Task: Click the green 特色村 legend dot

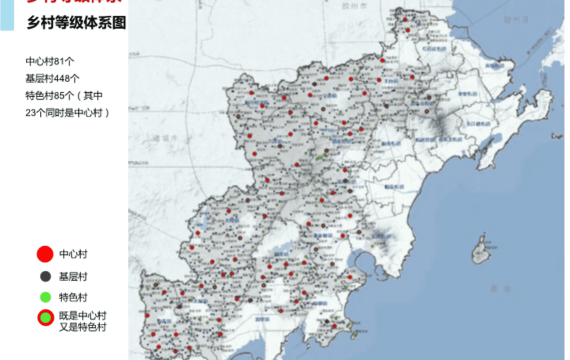Action: coord(45,297)
